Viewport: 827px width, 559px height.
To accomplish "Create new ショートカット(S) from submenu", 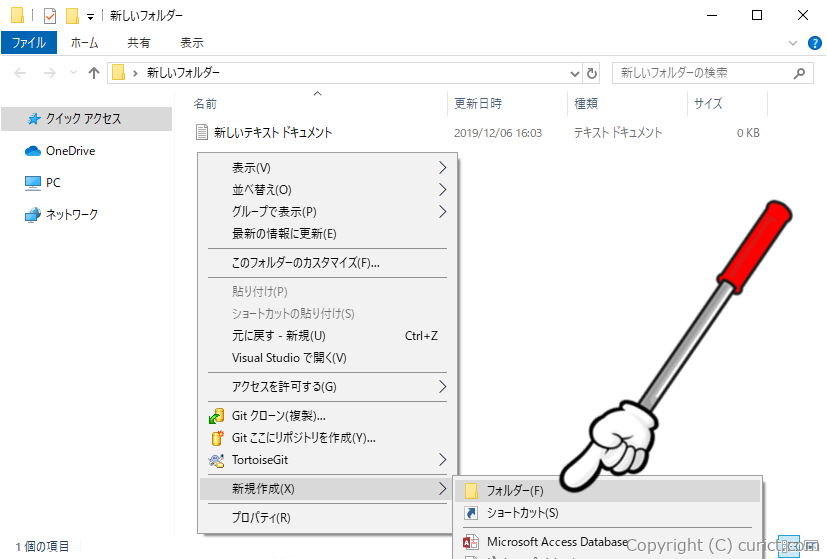I will pos(608,513).
